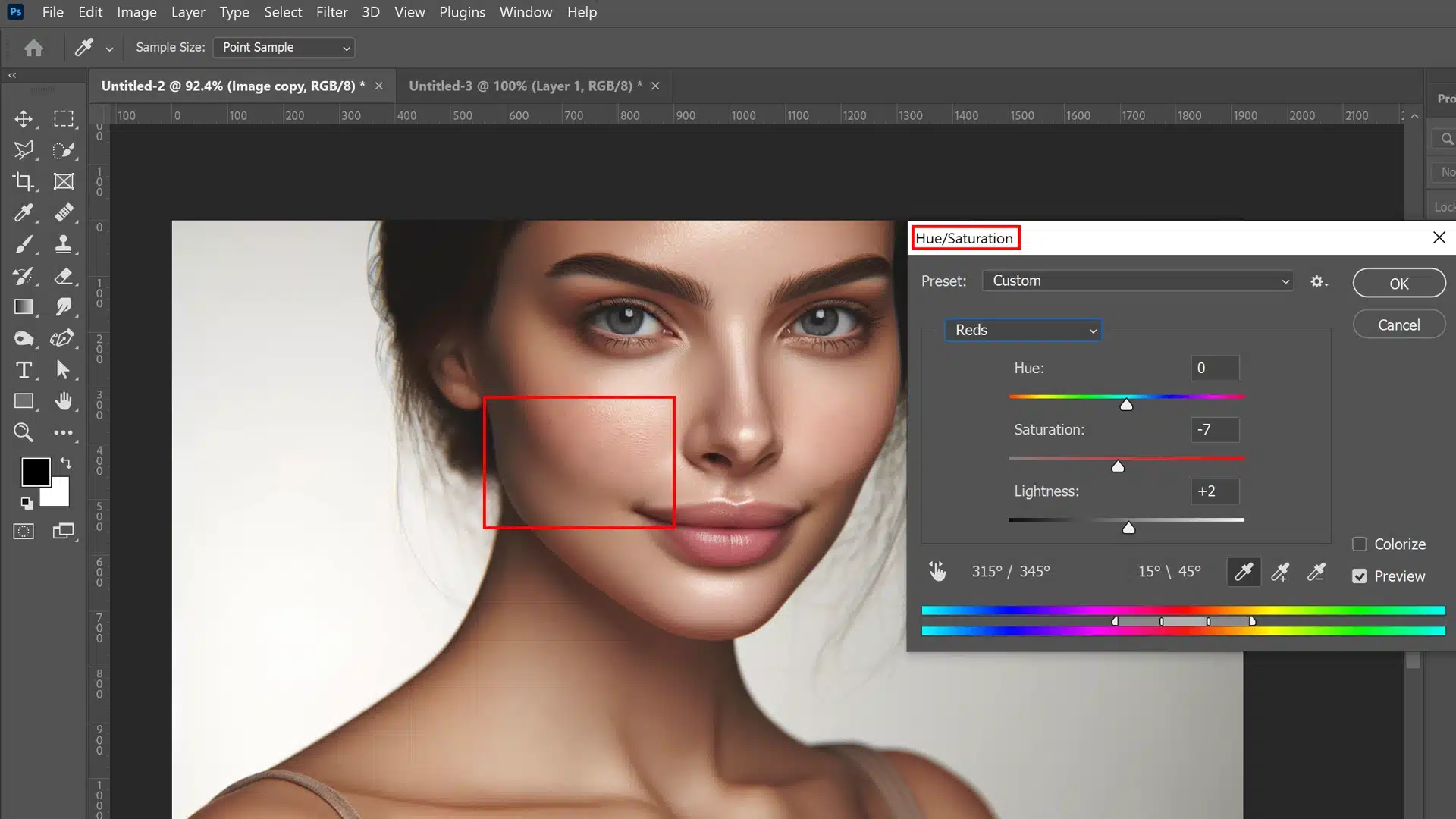Viewport: 1456px width, 819px height.
Task: Close the Untitled-3 tab
Action: (655, 86)
